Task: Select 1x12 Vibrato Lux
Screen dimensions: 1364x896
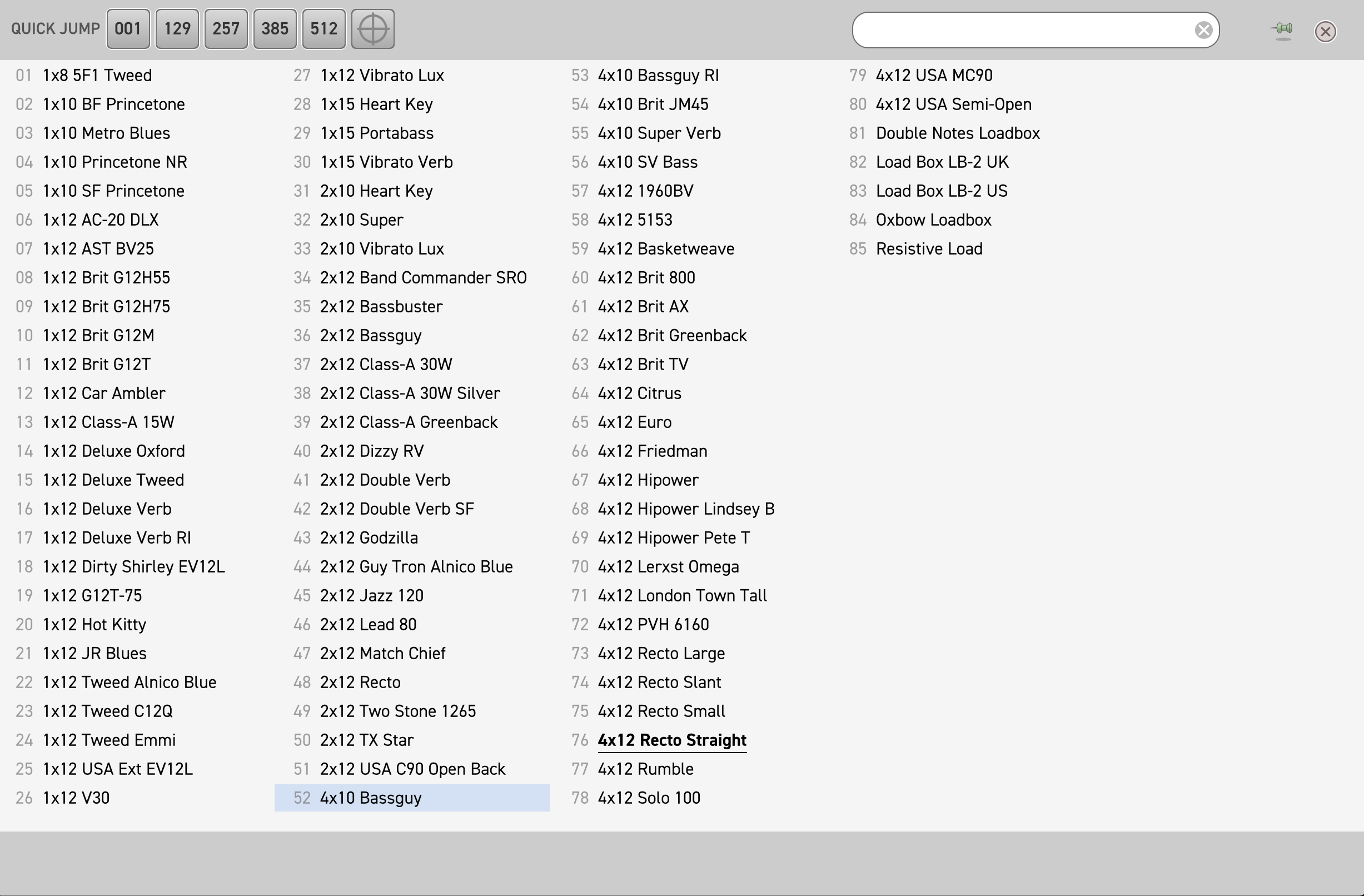Action: pos(382,75)
